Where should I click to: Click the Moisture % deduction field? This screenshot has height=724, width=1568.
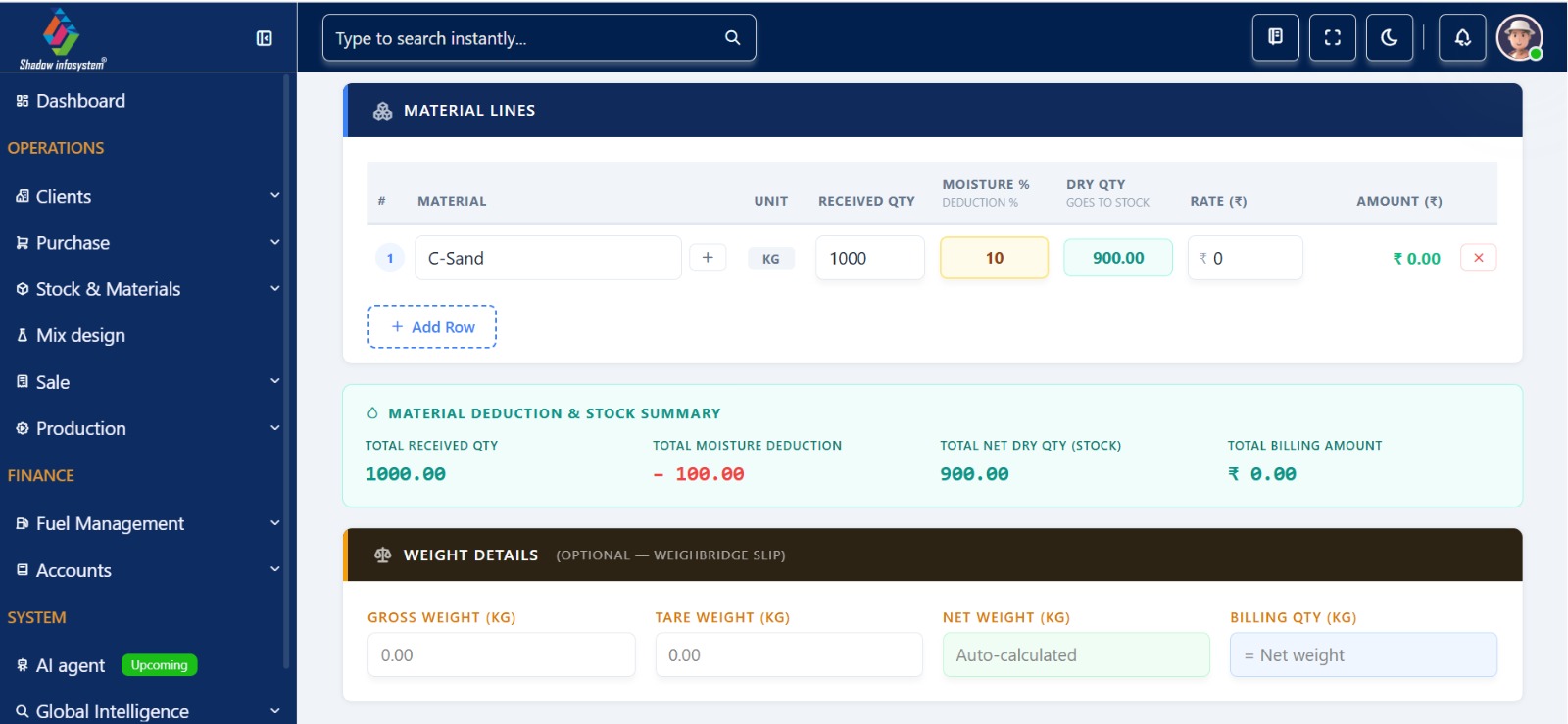(994, 258)
